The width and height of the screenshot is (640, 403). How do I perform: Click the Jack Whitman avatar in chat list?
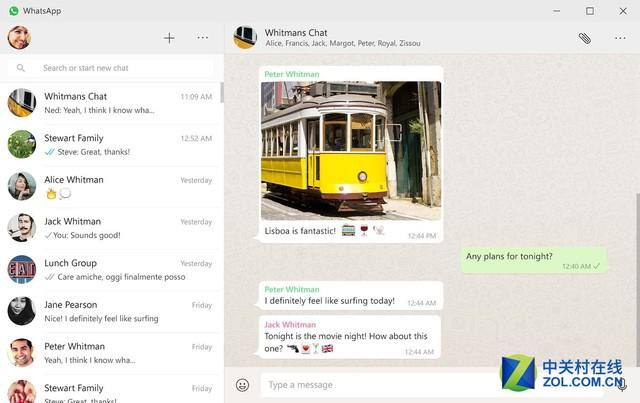(22, 228)
